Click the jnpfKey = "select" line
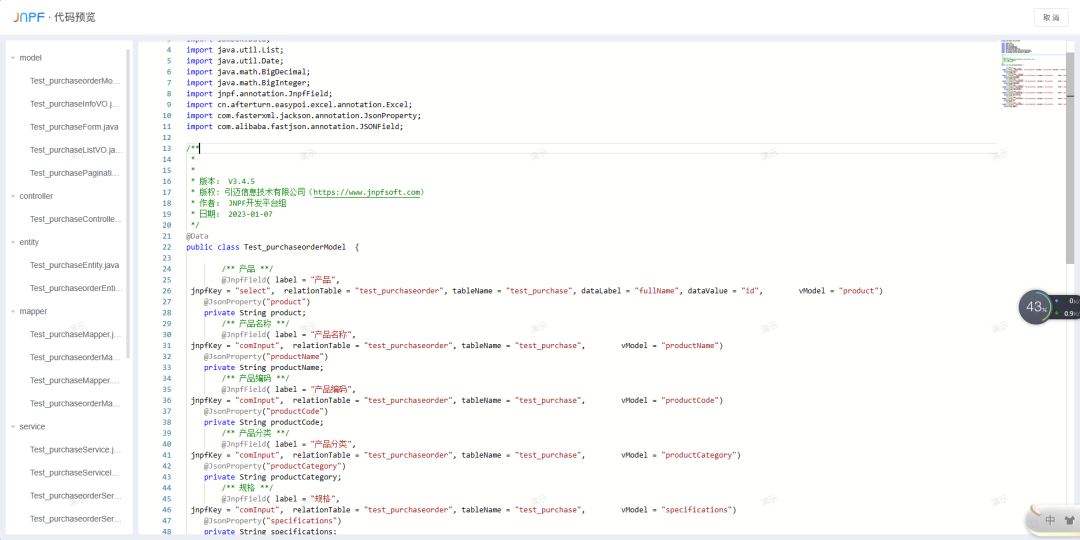Screen dimensions: 1080x540 point(537,291)
